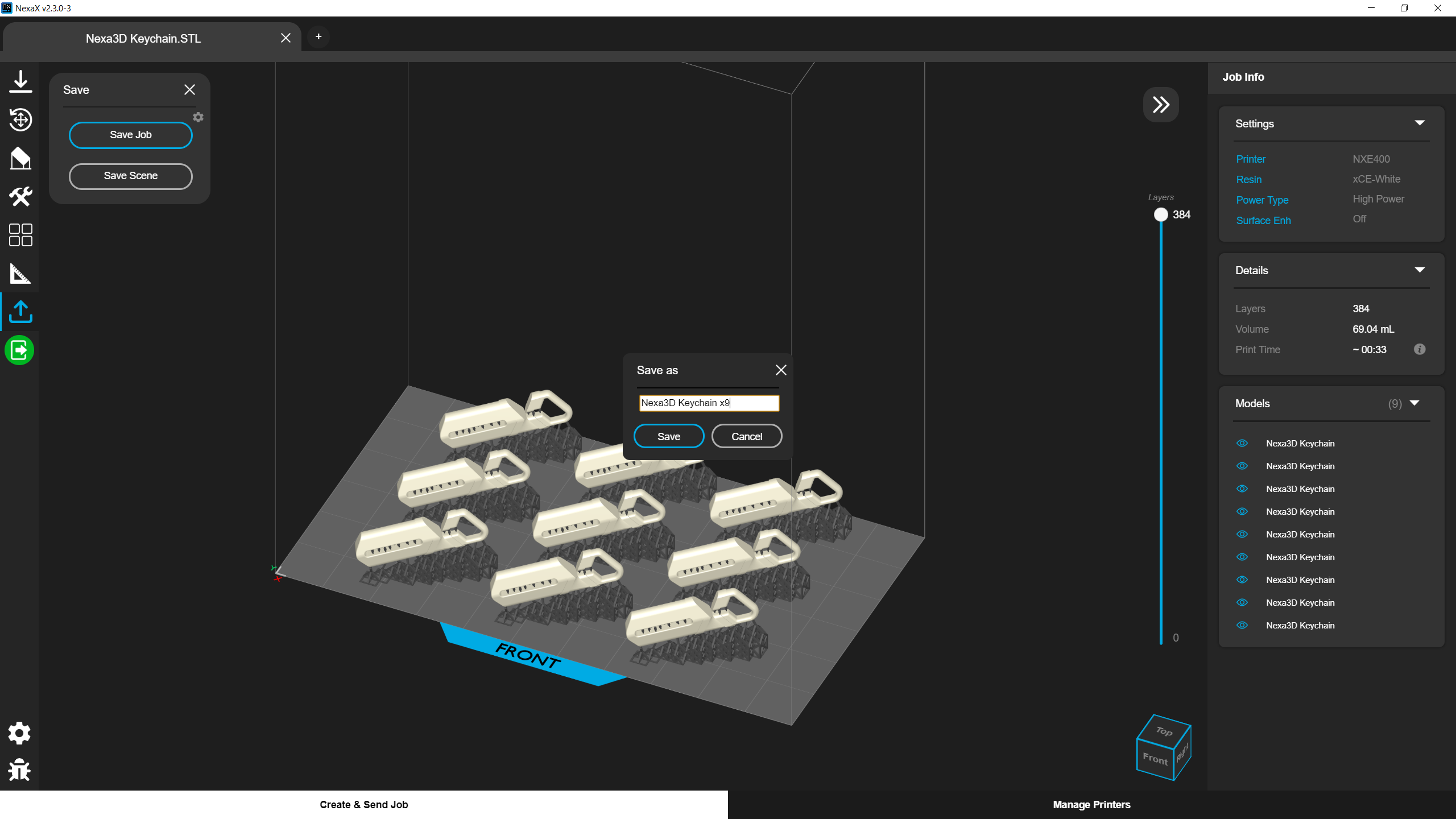This screenshot has width=1456, height=819.
Task: Collapse Job Info panel with double-chevron
Action: tap(1161, 105)
